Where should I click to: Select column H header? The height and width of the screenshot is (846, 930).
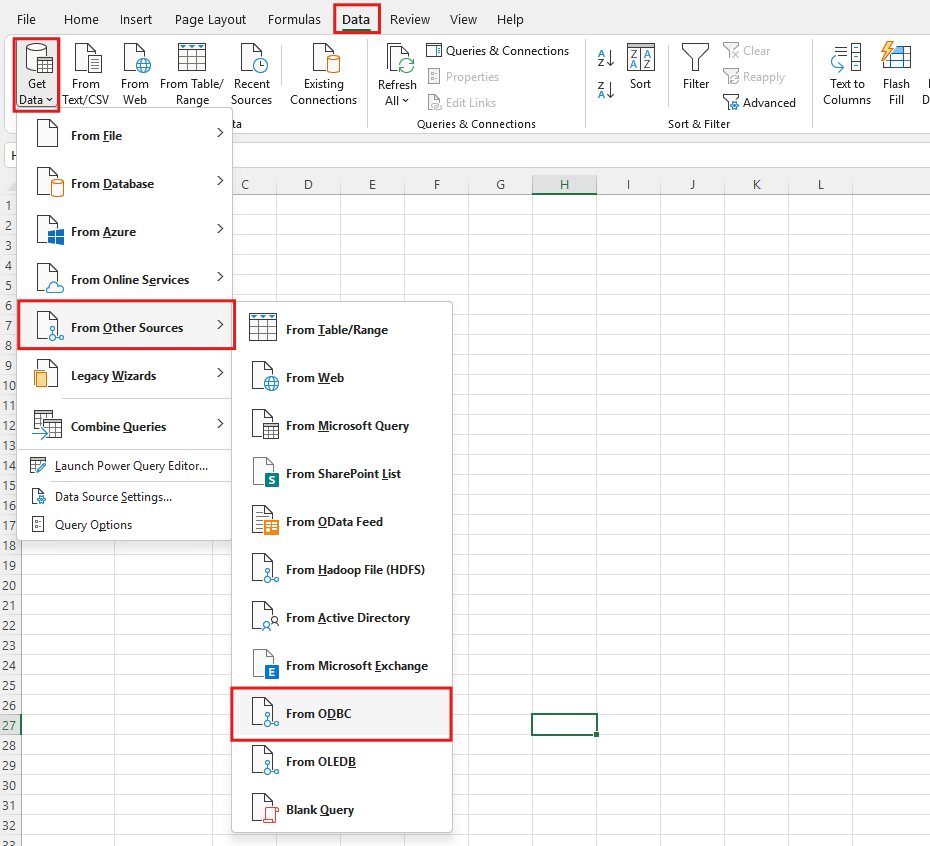(564, 185)
